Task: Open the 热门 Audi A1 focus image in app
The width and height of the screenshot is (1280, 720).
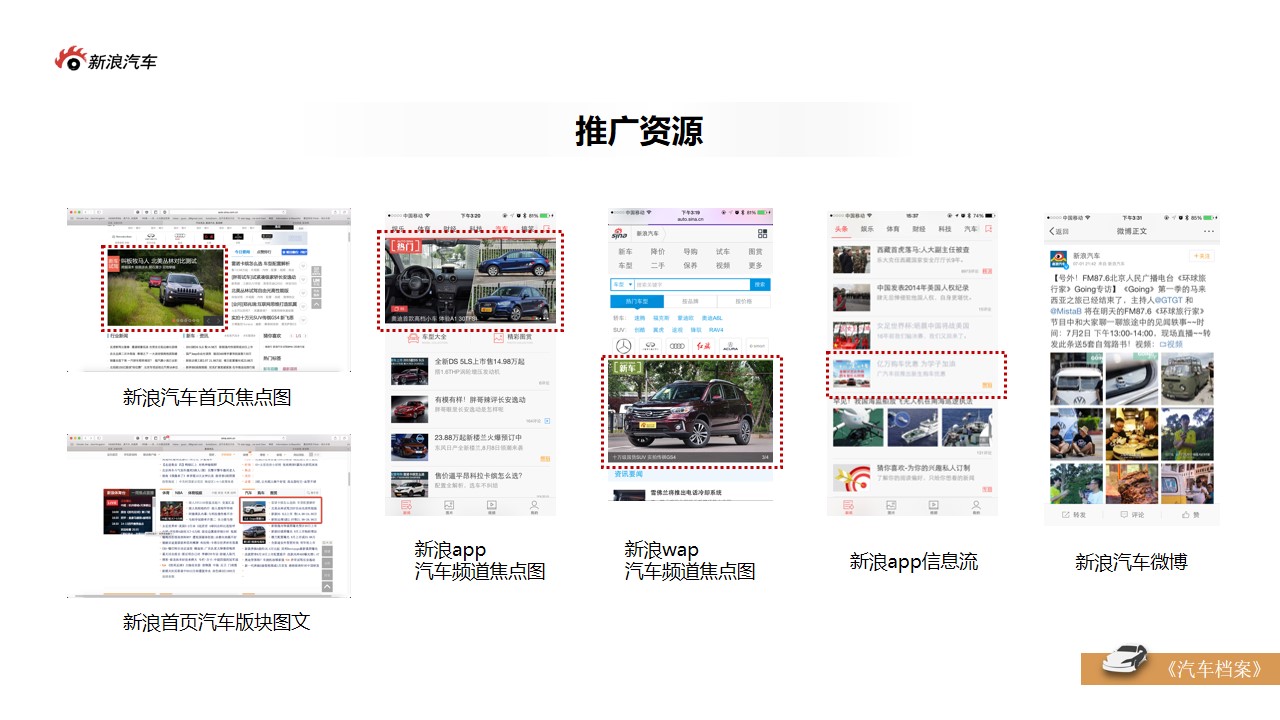Action: (x=470, y=280)
